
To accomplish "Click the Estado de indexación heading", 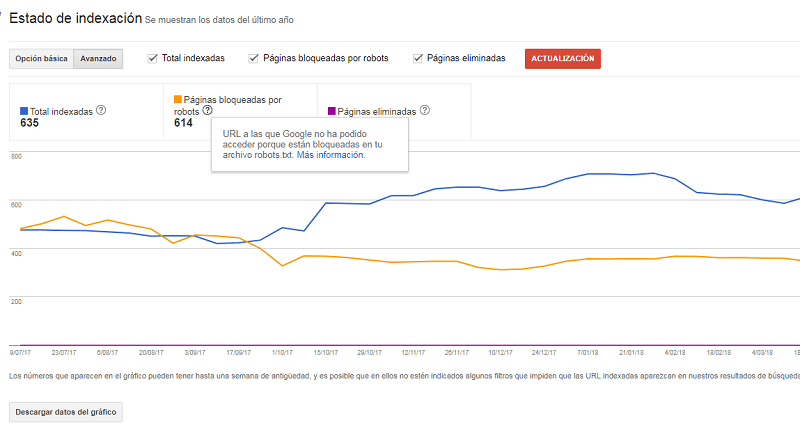I will 74,18.
